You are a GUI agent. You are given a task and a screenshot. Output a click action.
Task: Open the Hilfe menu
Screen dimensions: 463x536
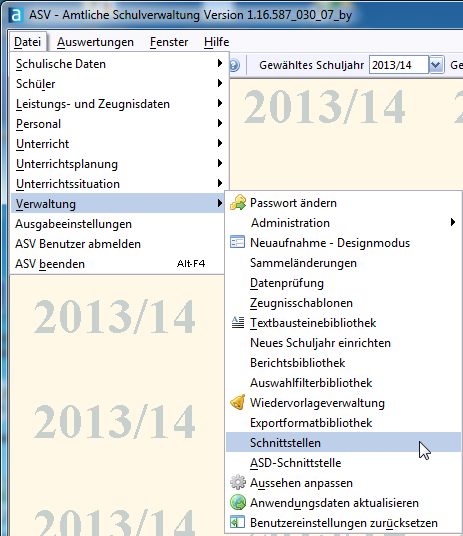(216, 42)
